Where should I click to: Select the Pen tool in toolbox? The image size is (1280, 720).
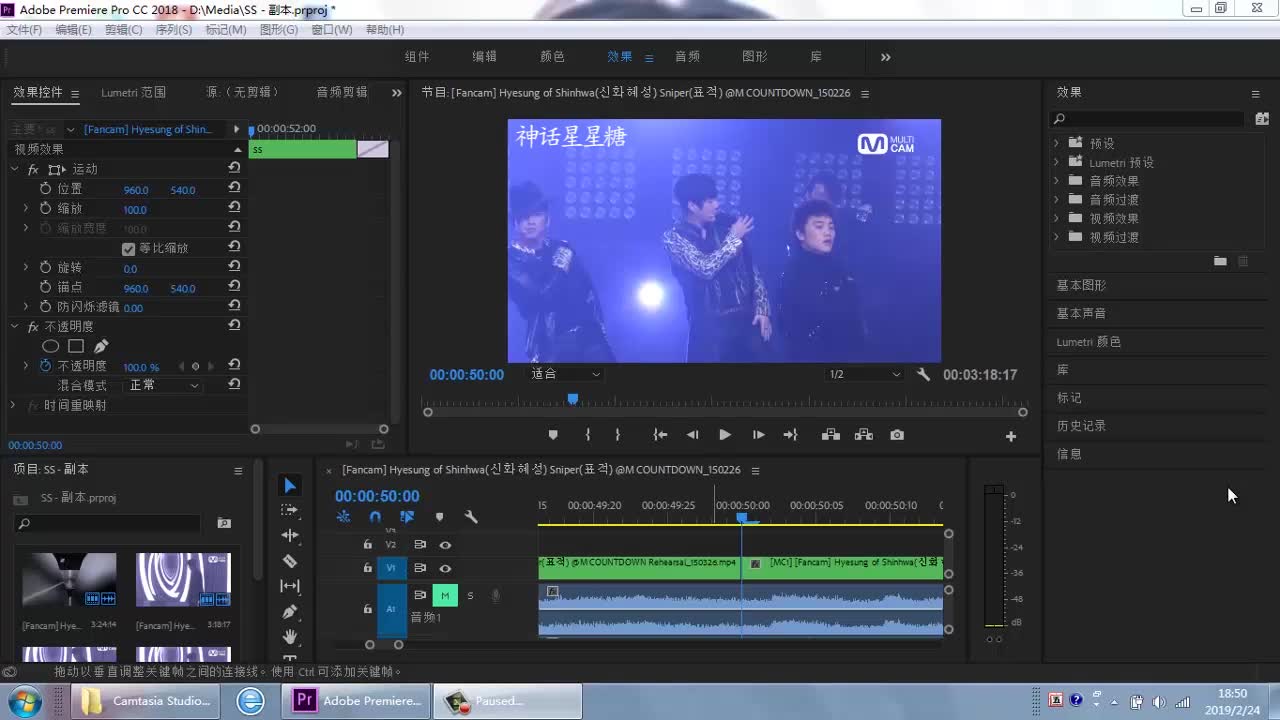point(290,611)
